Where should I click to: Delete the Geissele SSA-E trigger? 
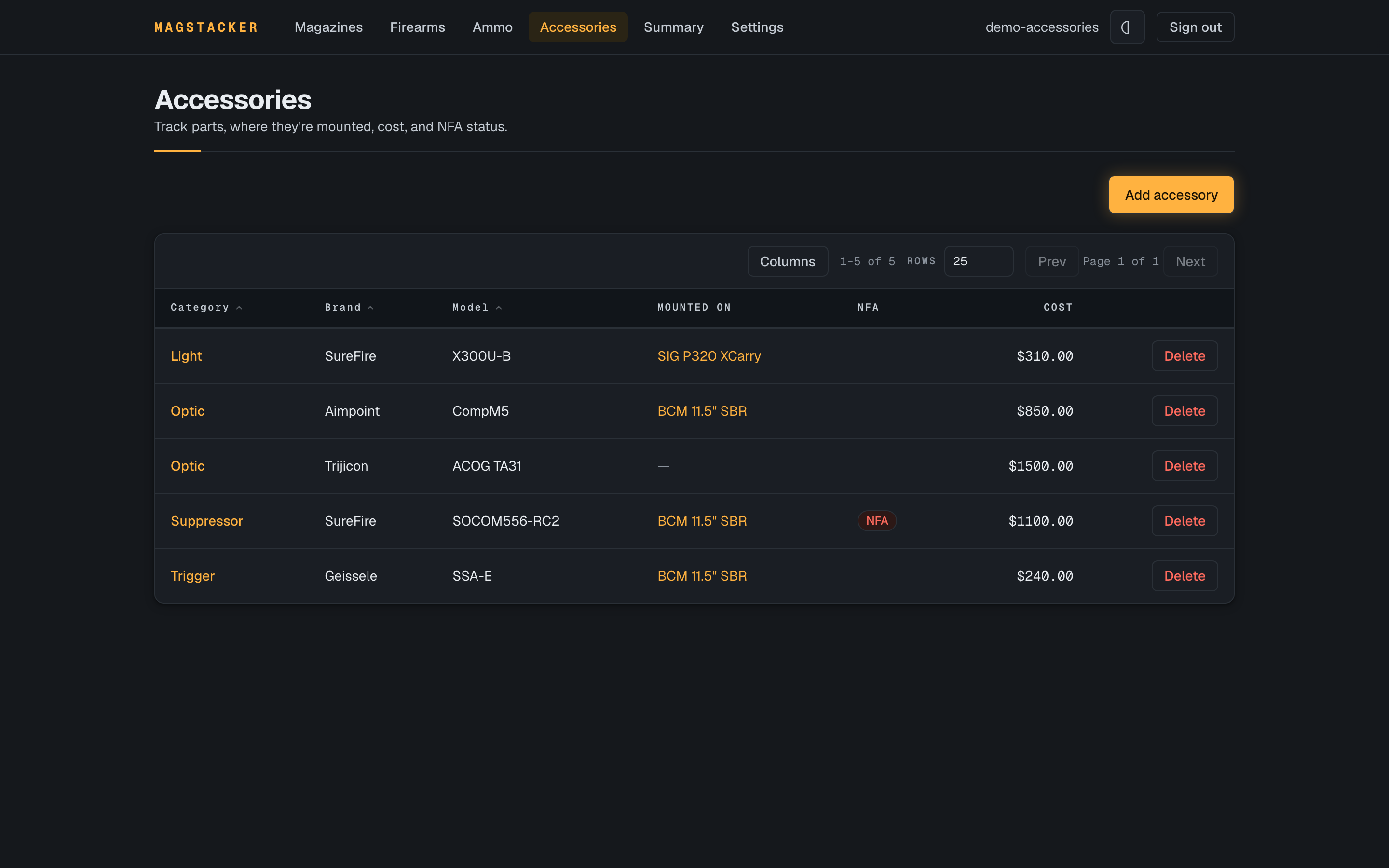coord(1184,576)
